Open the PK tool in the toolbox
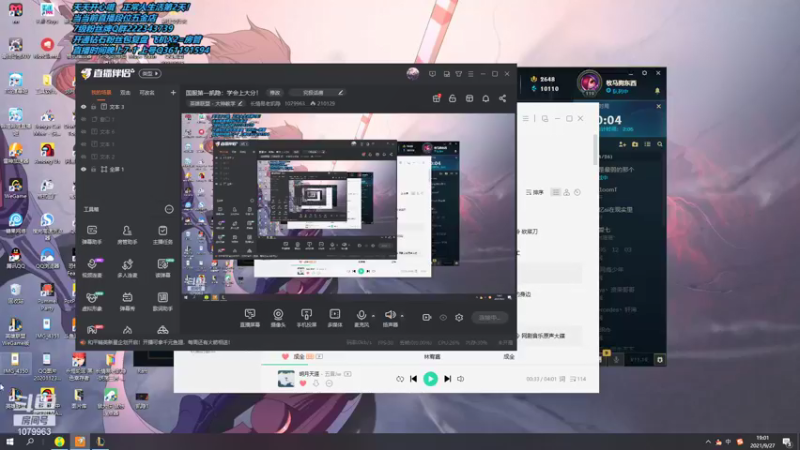The image size is (800, 450). (x=92, y=330)
